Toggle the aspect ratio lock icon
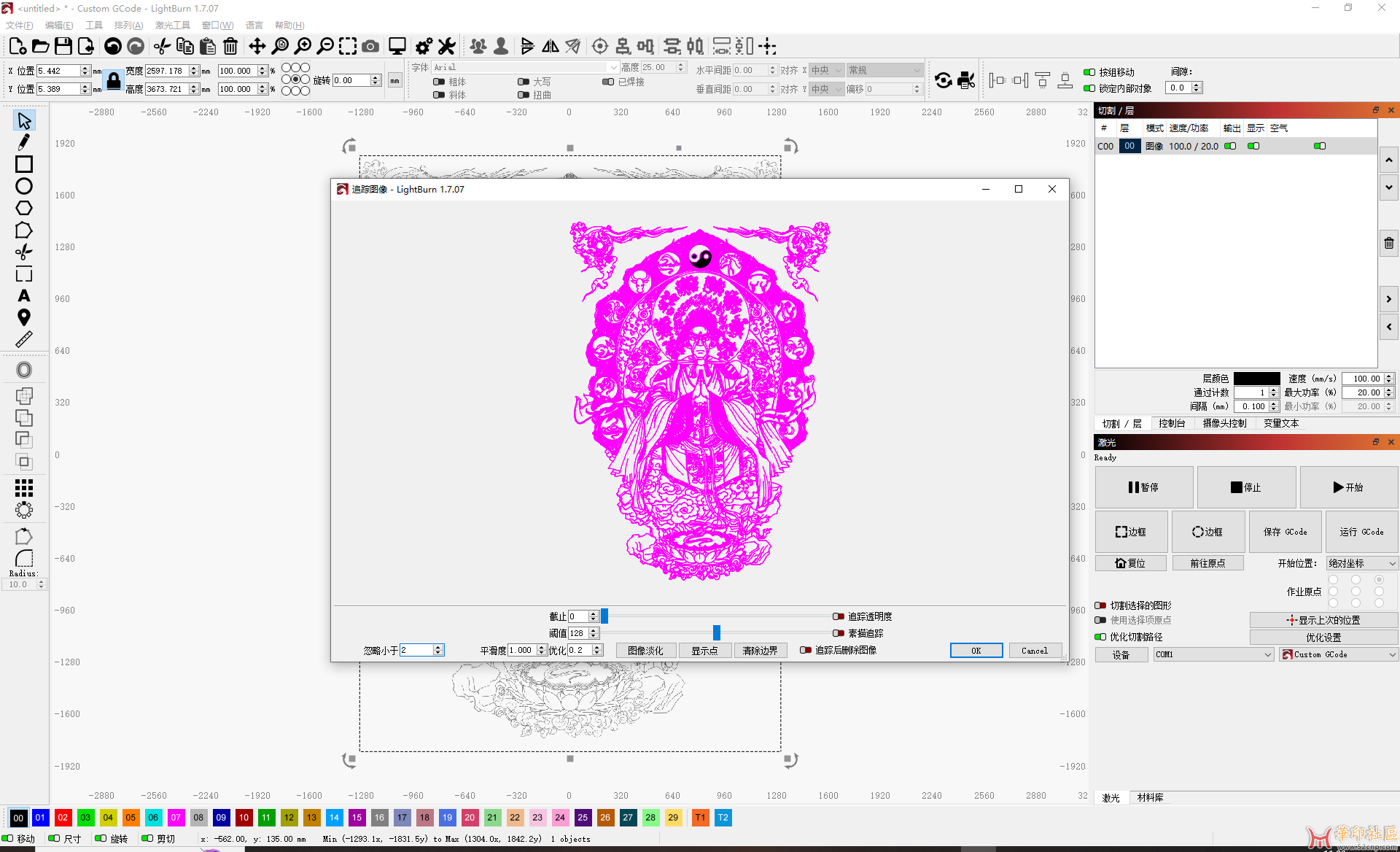Image resolution: width=1400 pixels, height=852 pixels. (x=114, y=80)
